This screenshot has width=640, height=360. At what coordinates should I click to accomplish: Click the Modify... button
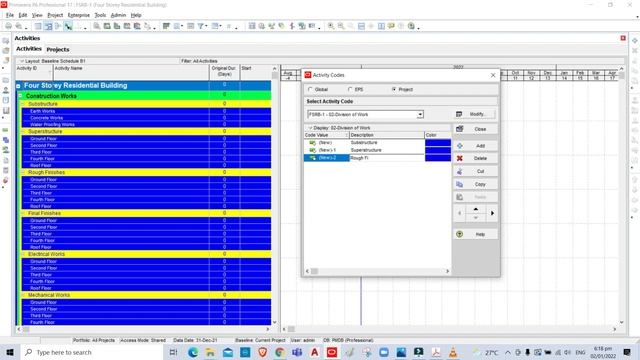click(476, 114)
